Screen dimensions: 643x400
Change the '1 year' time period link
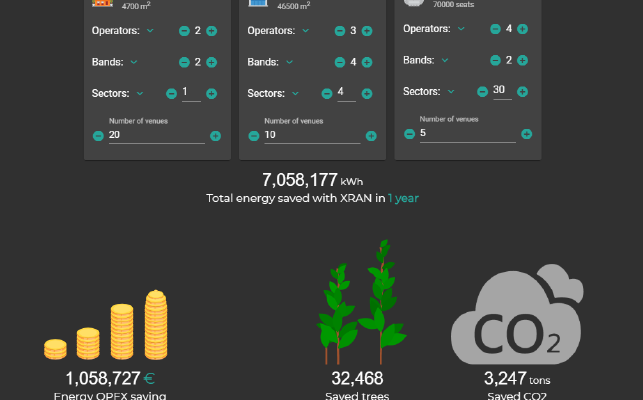[403, 199]
